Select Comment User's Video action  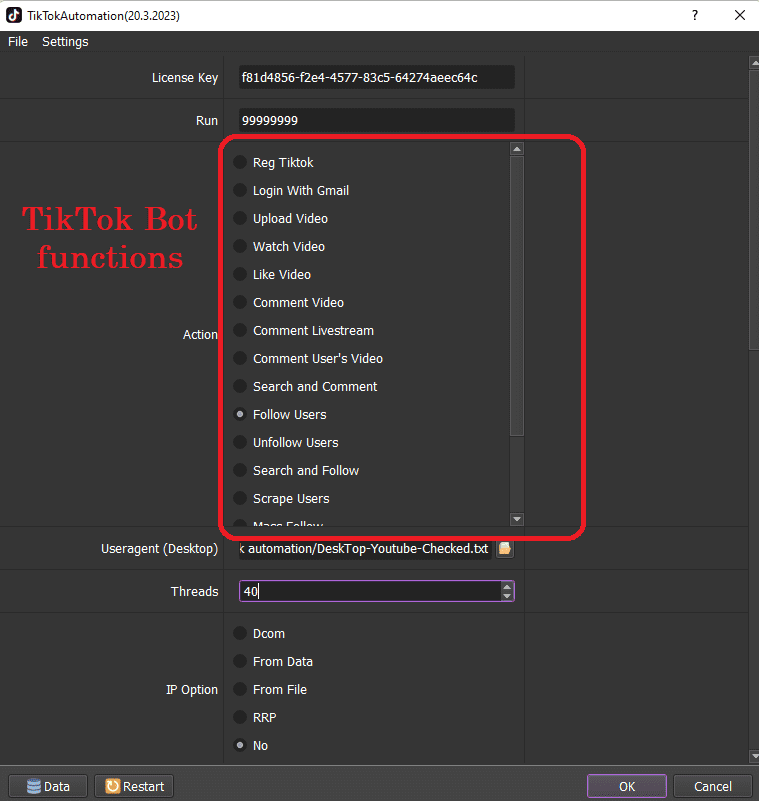[x=308, y=359]
